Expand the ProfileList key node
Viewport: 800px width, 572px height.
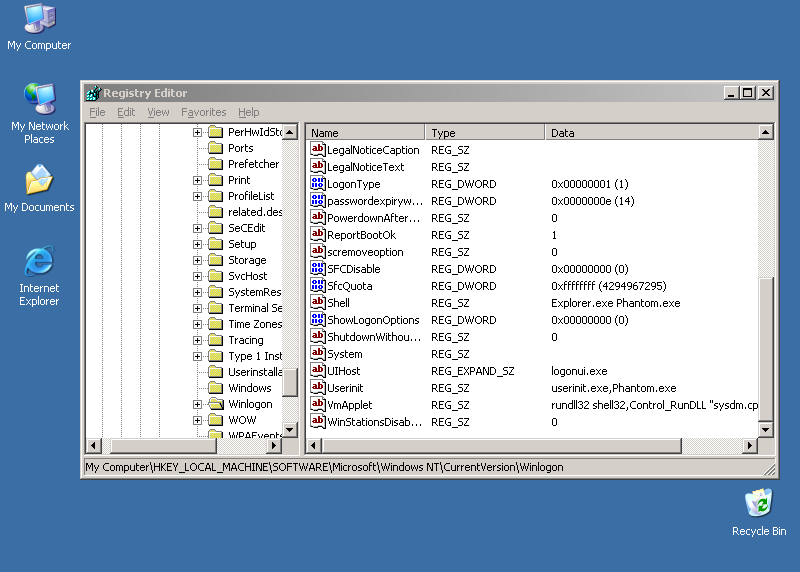(x=197, y=196)
